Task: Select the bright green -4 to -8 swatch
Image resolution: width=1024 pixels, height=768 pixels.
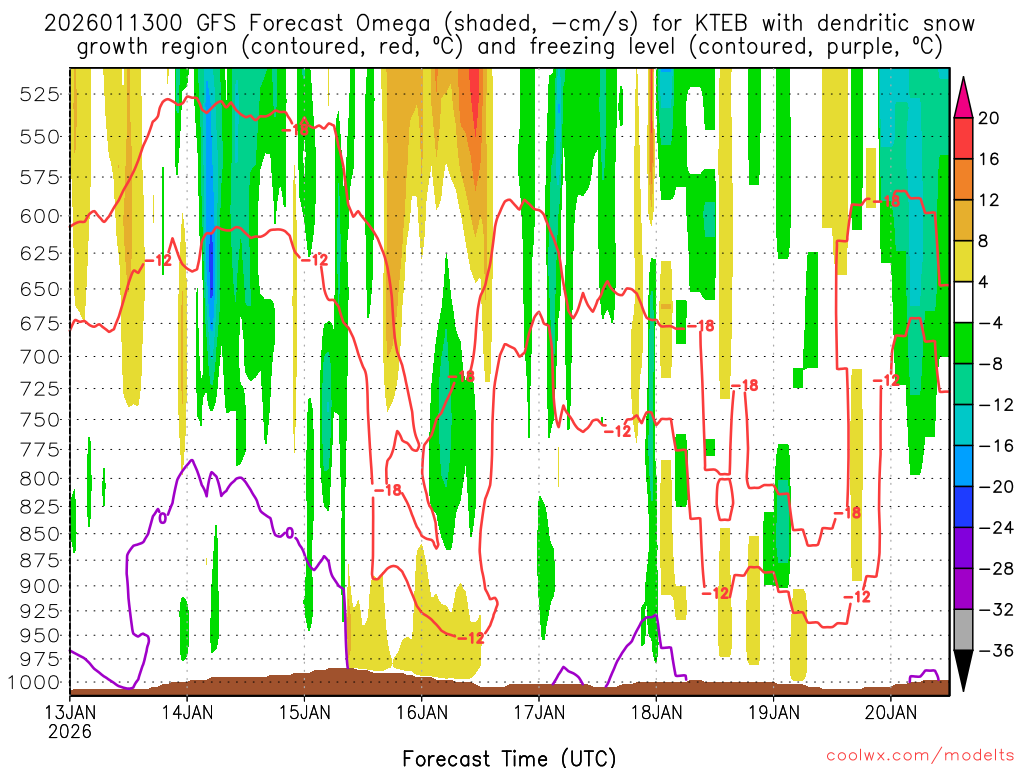Action: 963,343
